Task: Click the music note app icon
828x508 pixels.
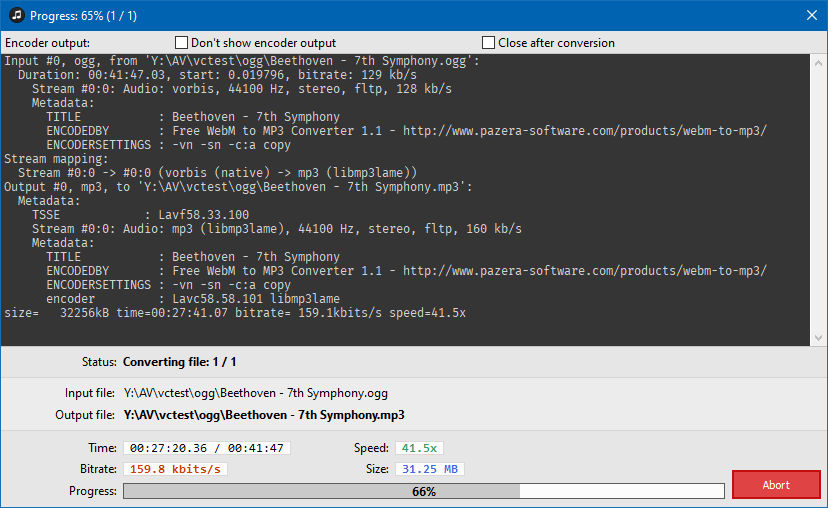Action: tap(17, 15)
